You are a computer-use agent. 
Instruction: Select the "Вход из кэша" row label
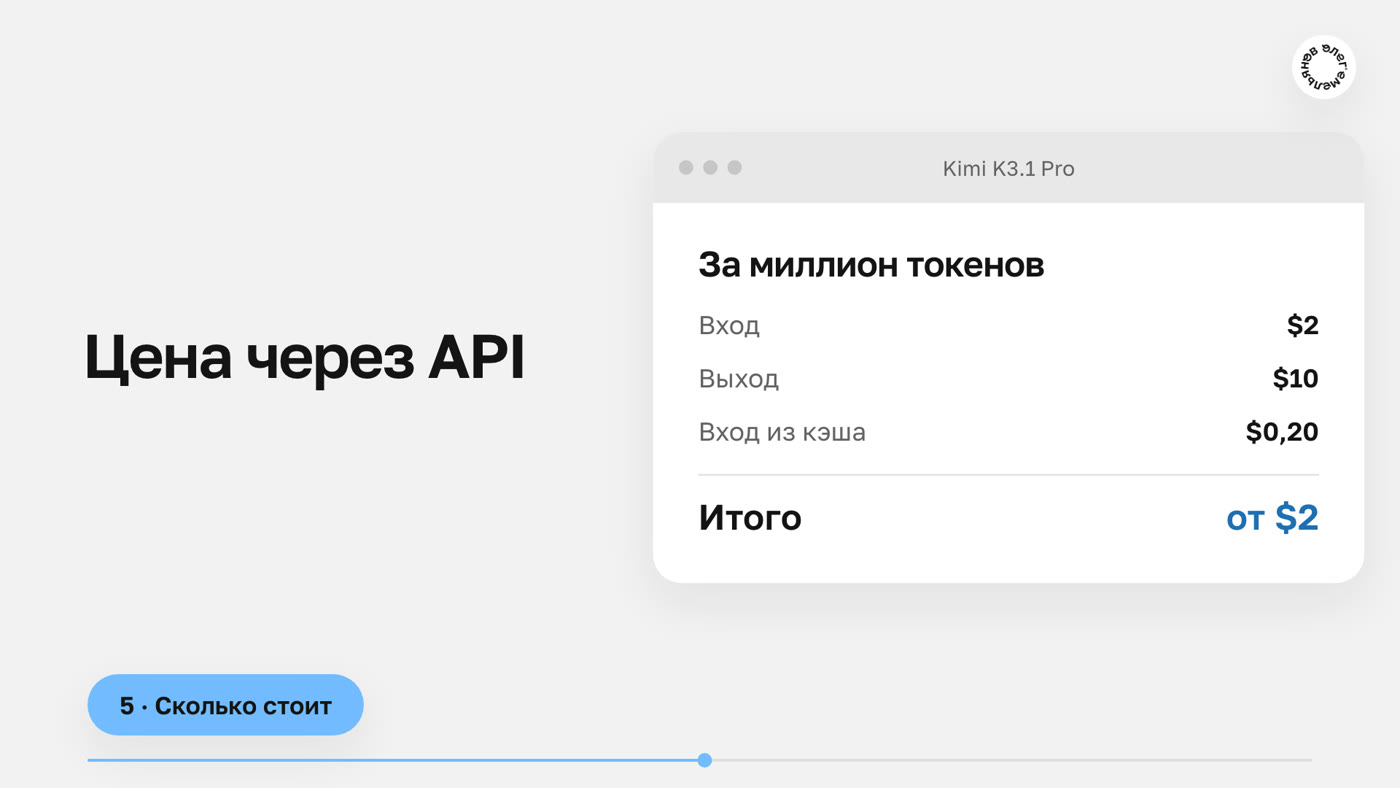tap(782, 433)
